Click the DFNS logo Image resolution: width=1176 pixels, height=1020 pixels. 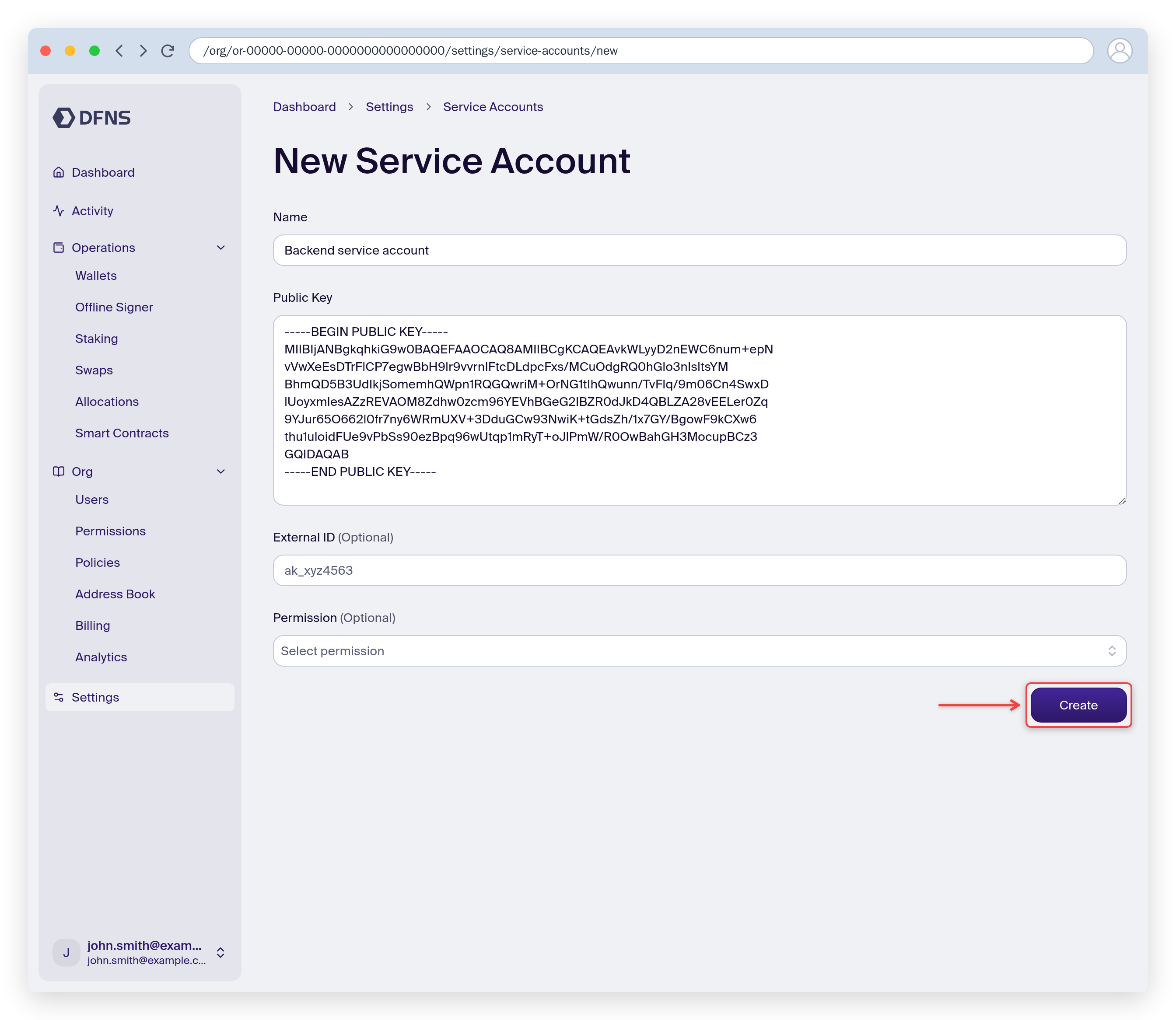pyautogui.click(x=91, y=118)
